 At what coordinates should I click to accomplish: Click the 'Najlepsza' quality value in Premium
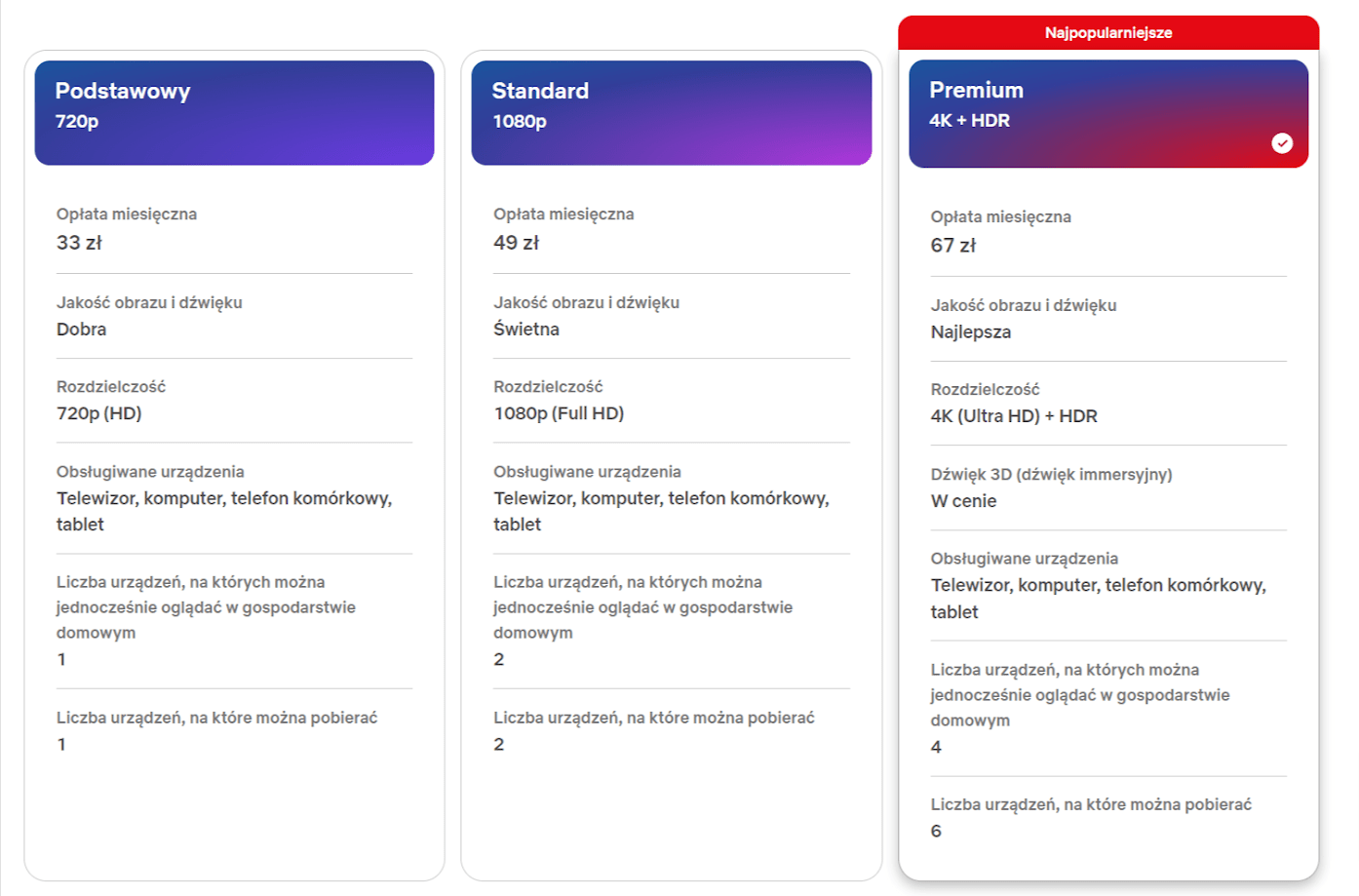pos(970,332)
